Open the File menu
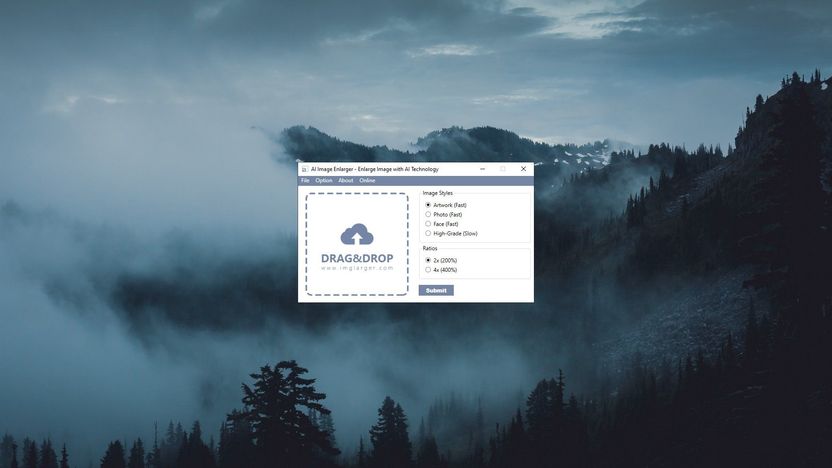This screenshot has height=468, width=832. (305, 180)
